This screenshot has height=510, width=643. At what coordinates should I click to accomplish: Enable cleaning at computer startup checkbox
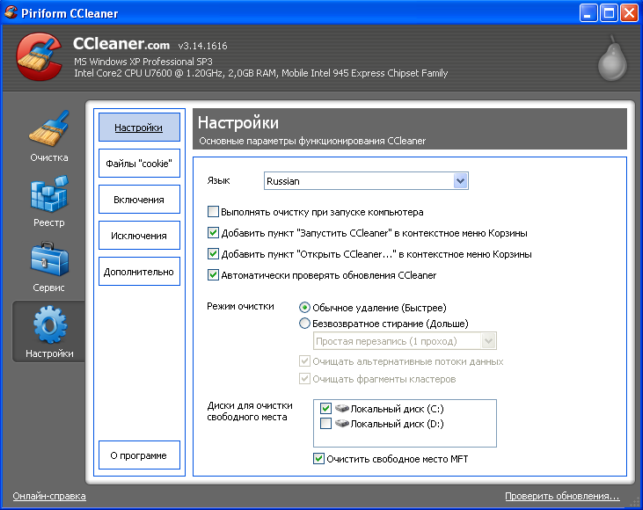[213, 212]
